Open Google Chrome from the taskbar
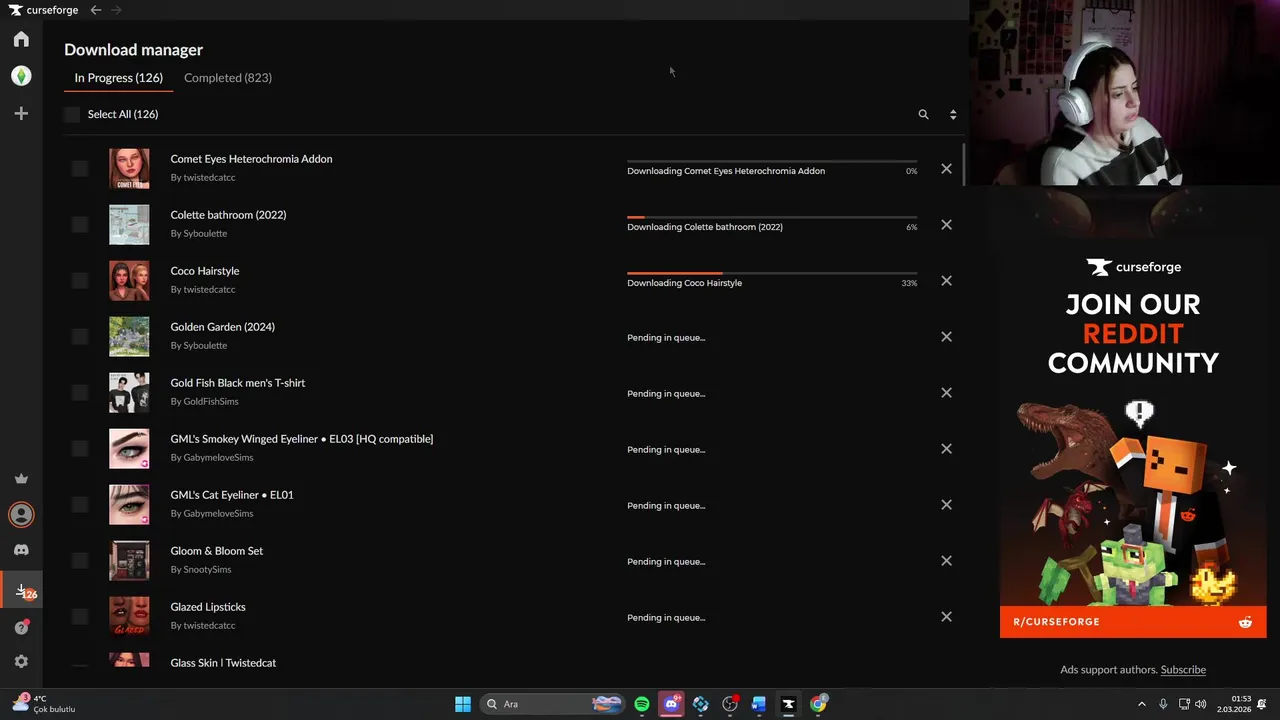This screenshot has width=1280, height=720. (x=818, y=704)
